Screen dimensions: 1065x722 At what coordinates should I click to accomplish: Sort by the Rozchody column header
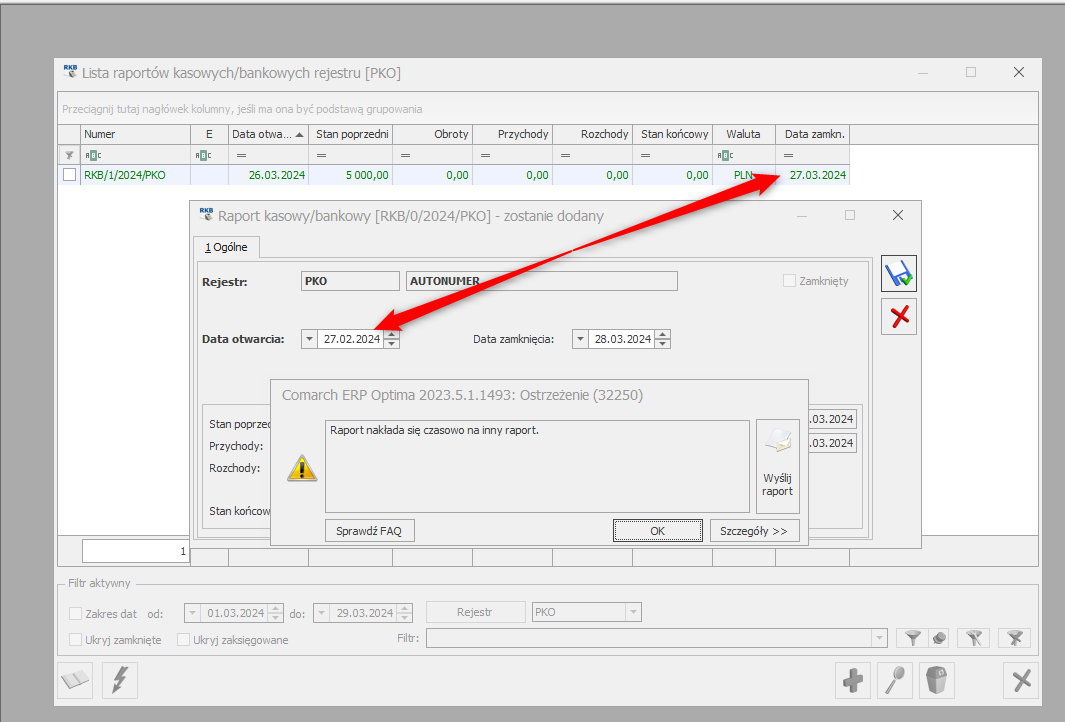click(593, 134)
